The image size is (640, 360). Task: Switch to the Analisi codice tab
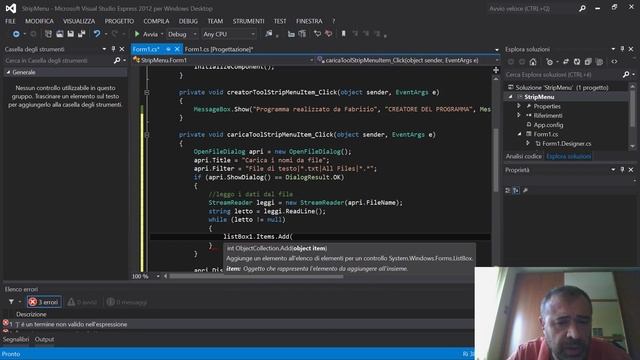click(x=524, y=157)
